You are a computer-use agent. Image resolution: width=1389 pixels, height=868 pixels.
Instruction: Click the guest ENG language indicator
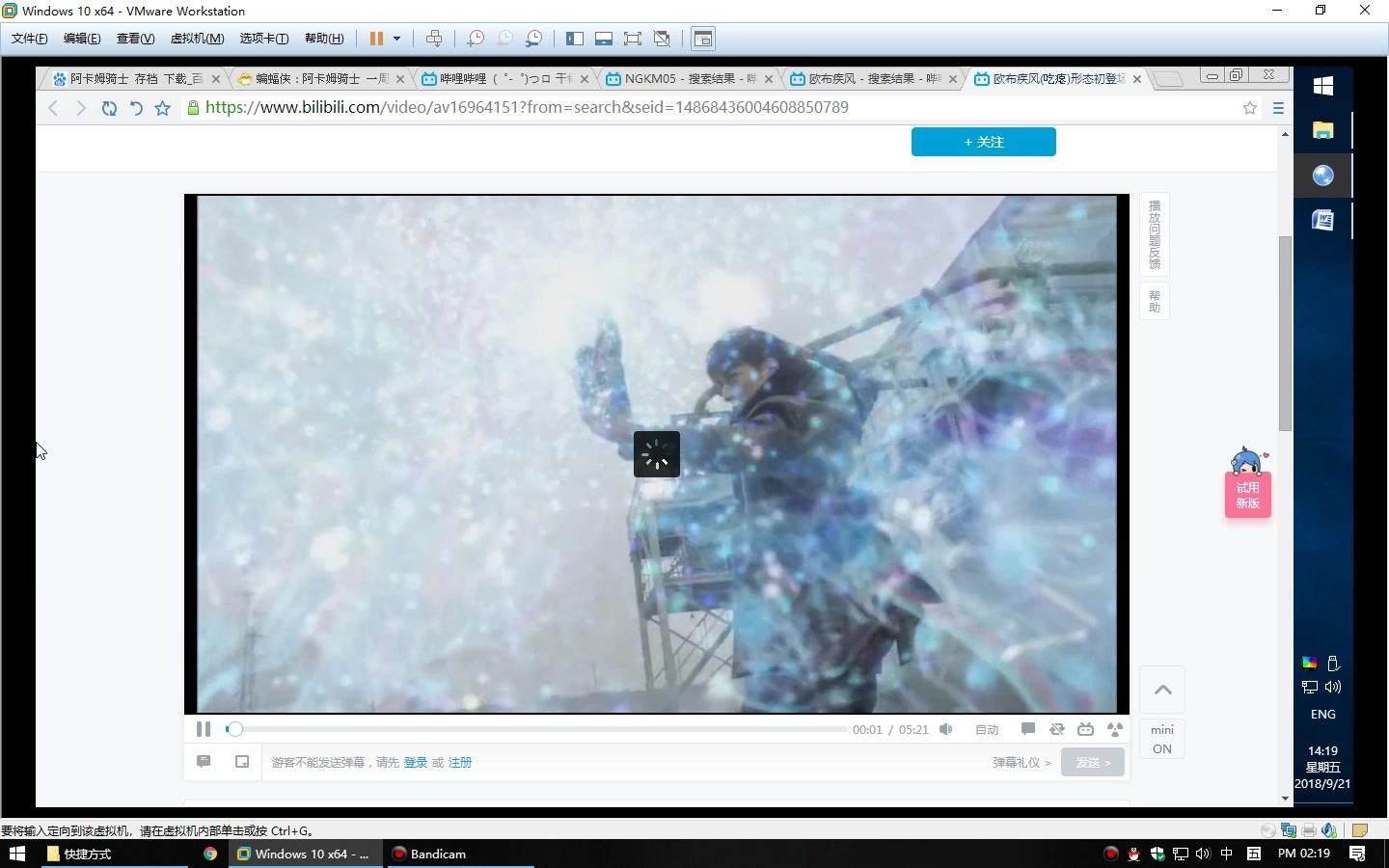(x=1323, y=715)
